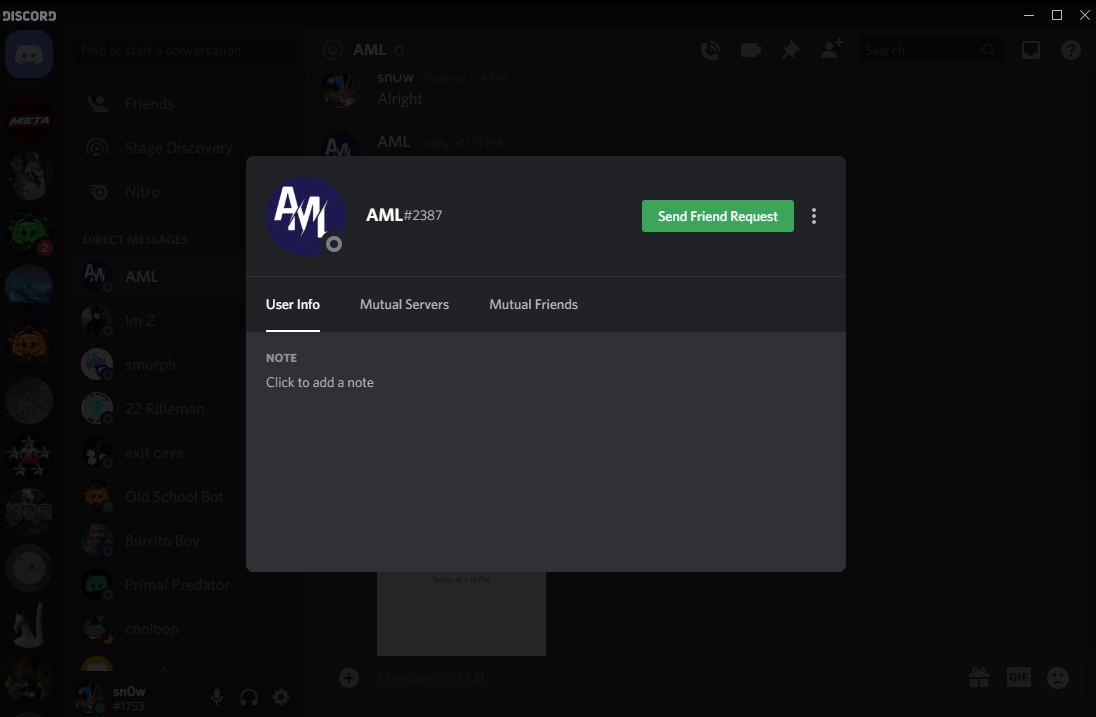Maximize the Discord window
Image resolution: width=1096 pixels, height=717 pixels.
coord(1057,15)
